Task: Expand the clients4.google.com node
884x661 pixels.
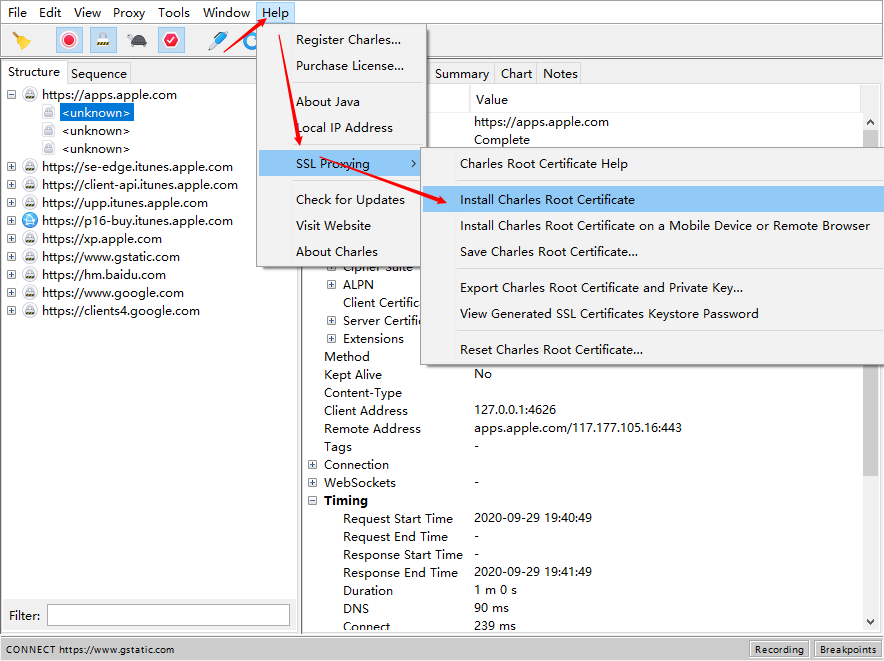Action: click(x=11, y=311)
